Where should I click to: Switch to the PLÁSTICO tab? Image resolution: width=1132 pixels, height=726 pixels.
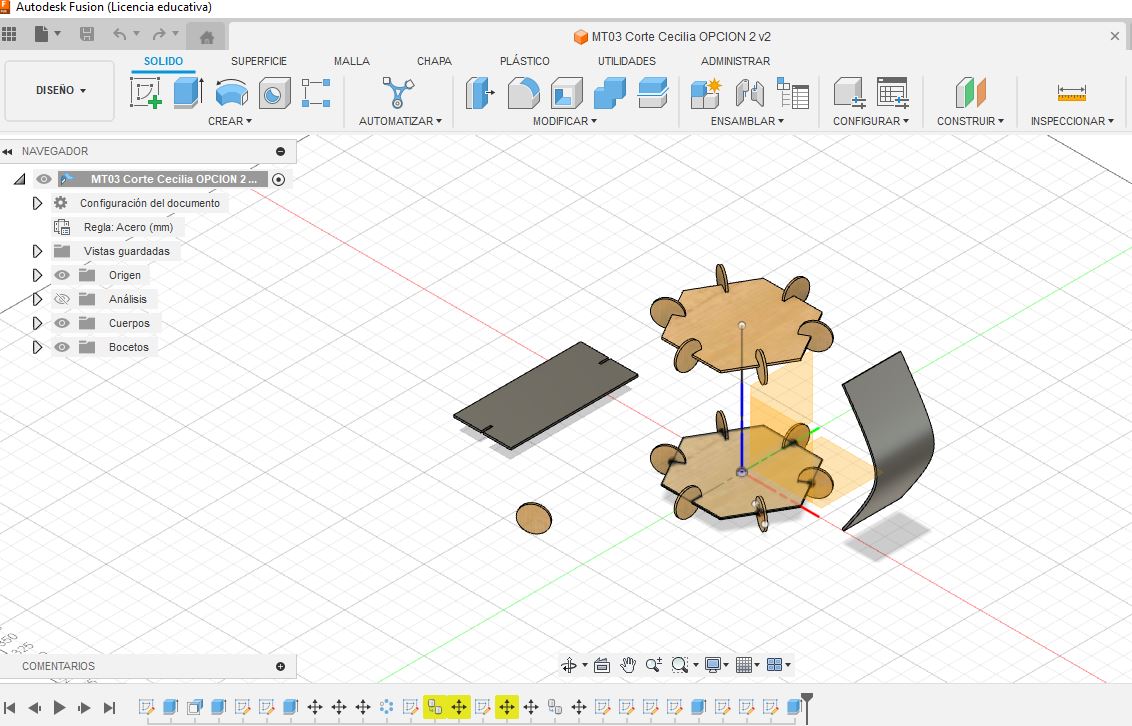tap(525, 61)
